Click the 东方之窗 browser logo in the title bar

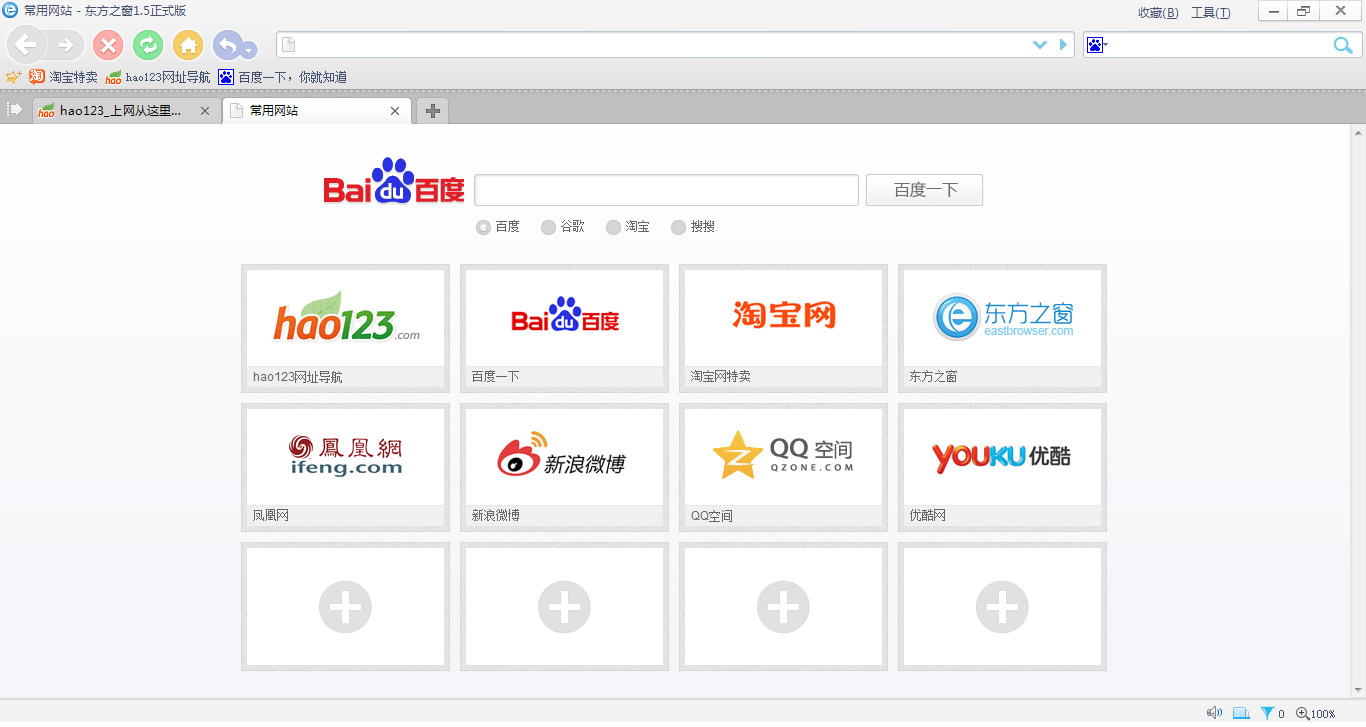click(10, 11)
